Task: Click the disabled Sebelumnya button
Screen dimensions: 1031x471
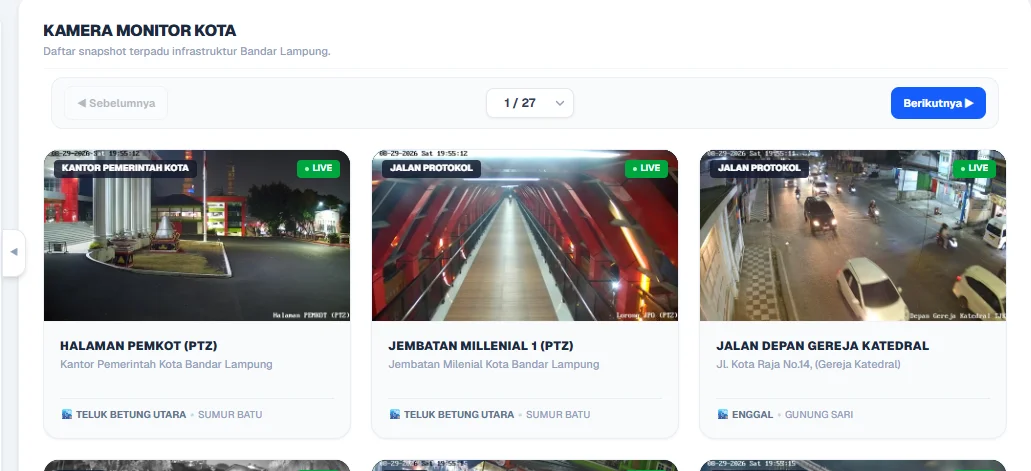Action: [x=116, y=103]
